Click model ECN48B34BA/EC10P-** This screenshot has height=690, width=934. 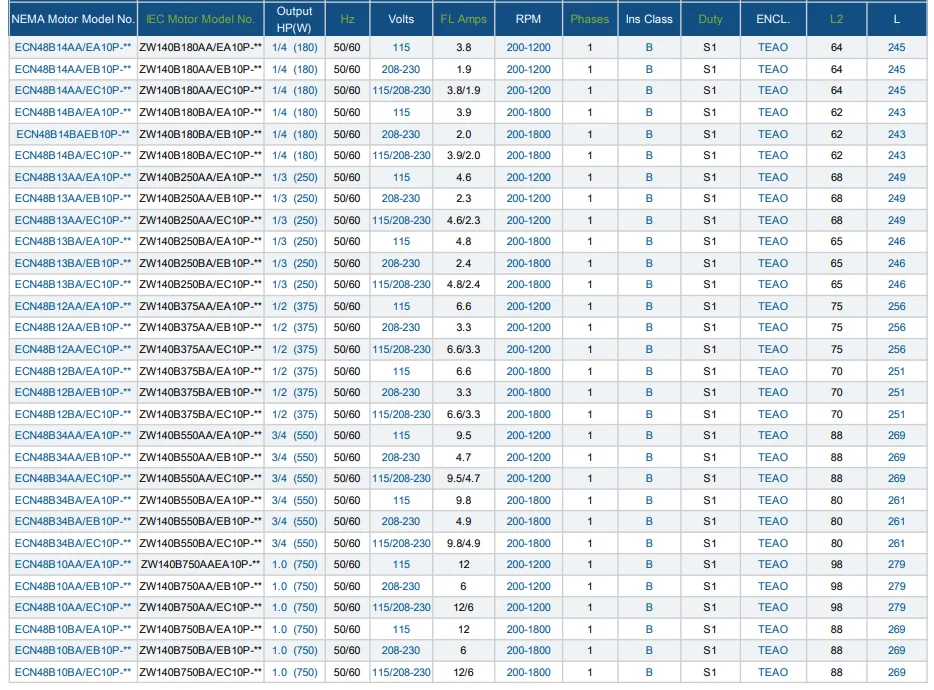click(x=73, y=543)
